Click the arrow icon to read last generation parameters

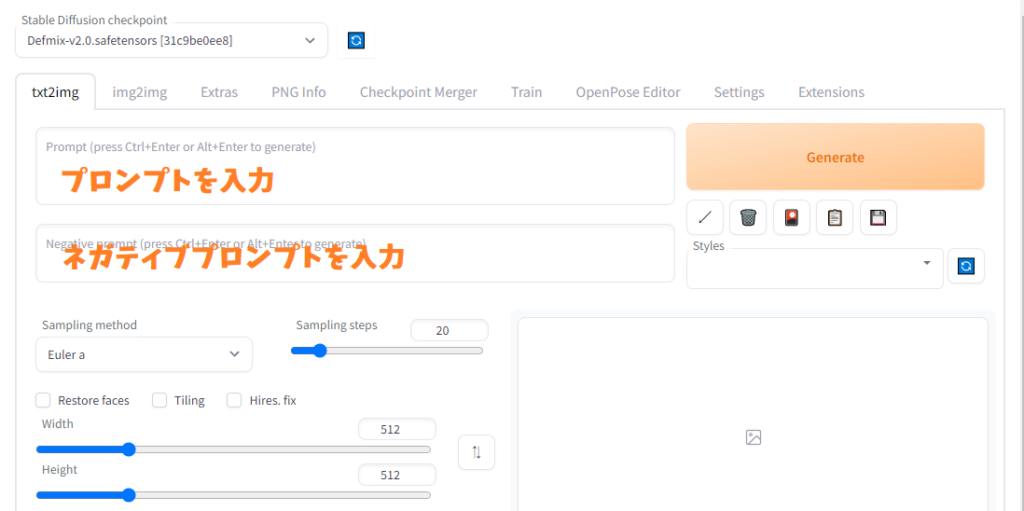705,217
